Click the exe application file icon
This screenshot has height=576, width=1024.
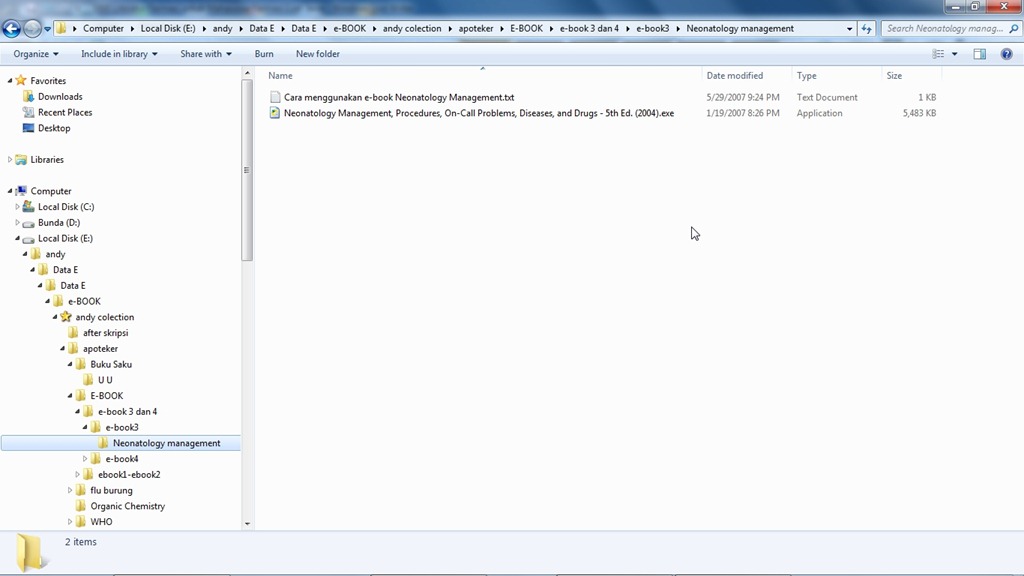tap(275, 113)
